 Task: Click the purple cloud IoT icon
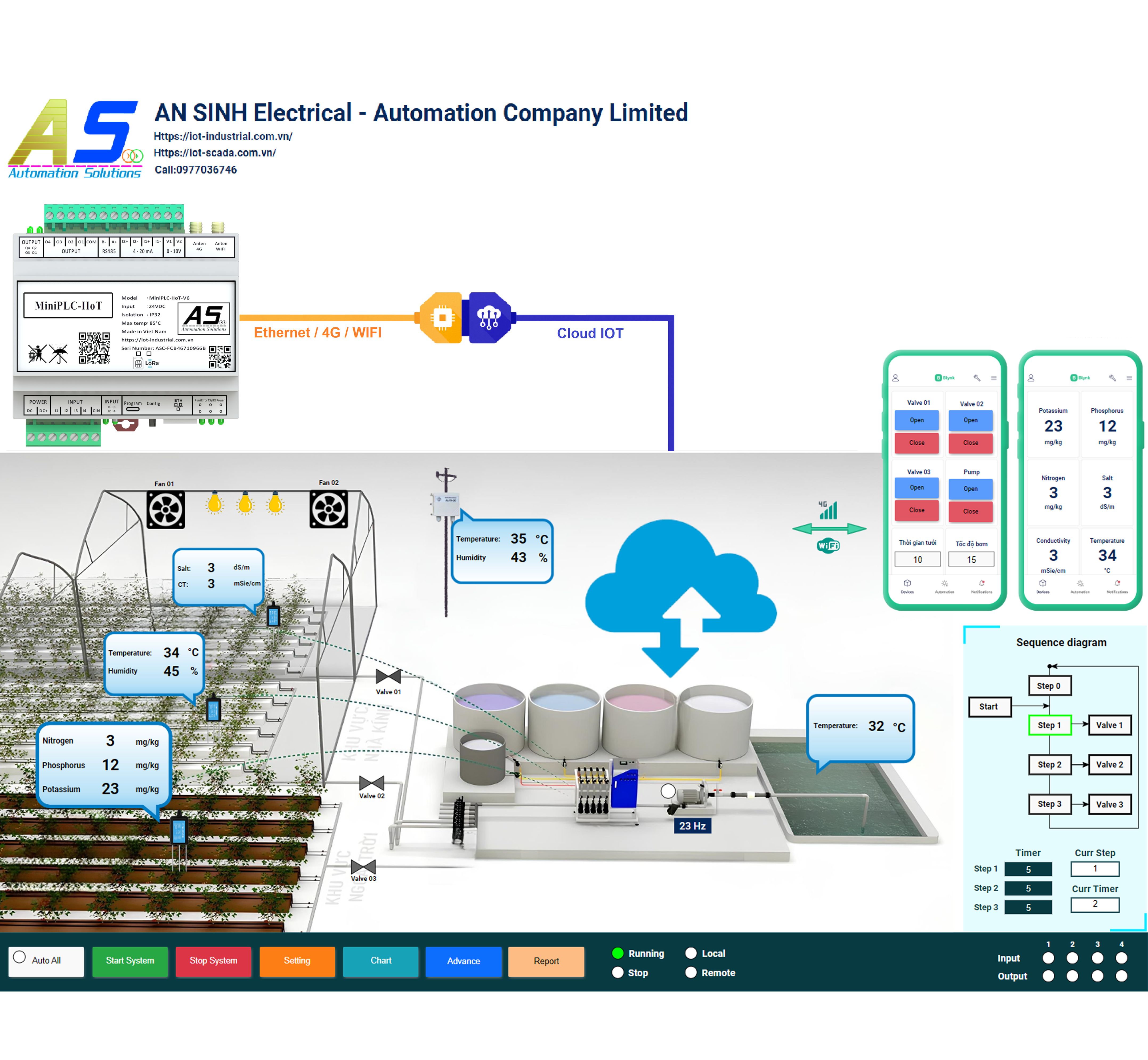coord(490,318)
